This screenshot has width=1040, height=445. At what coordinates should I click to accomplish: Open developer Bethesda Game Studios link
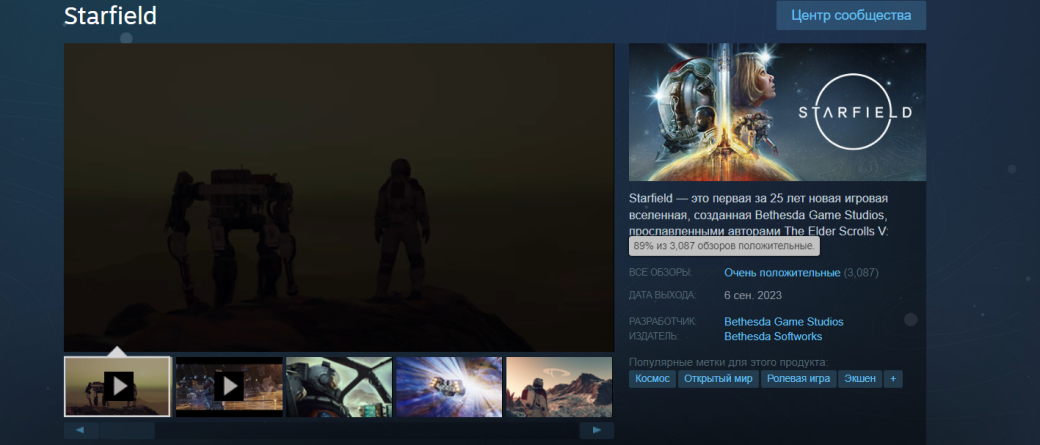(783, 322)
